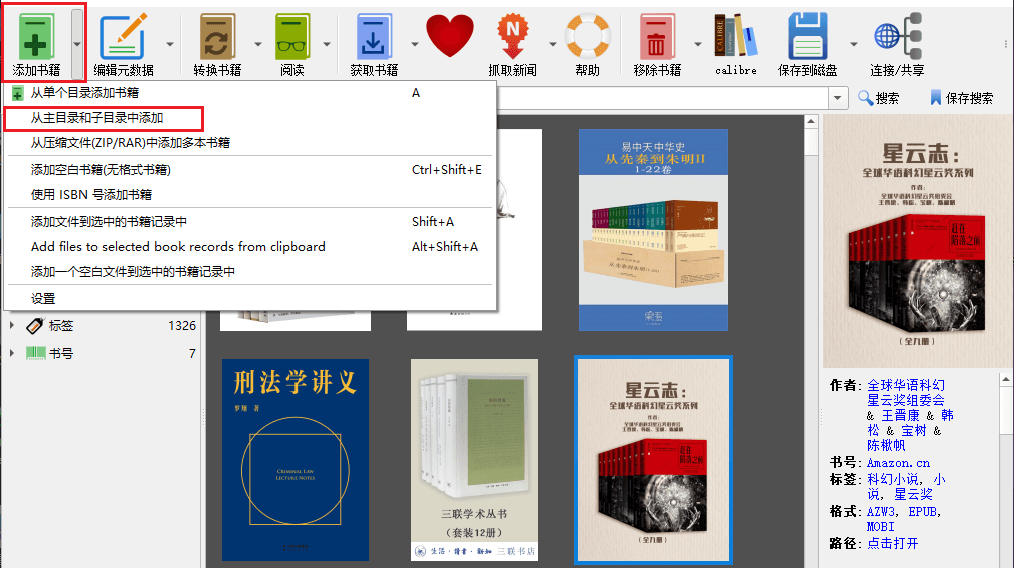Open dropdown arrow next to Read
Image resolution: width=1014 pixels, height=568 pixels.
click(x=327, y=44)
